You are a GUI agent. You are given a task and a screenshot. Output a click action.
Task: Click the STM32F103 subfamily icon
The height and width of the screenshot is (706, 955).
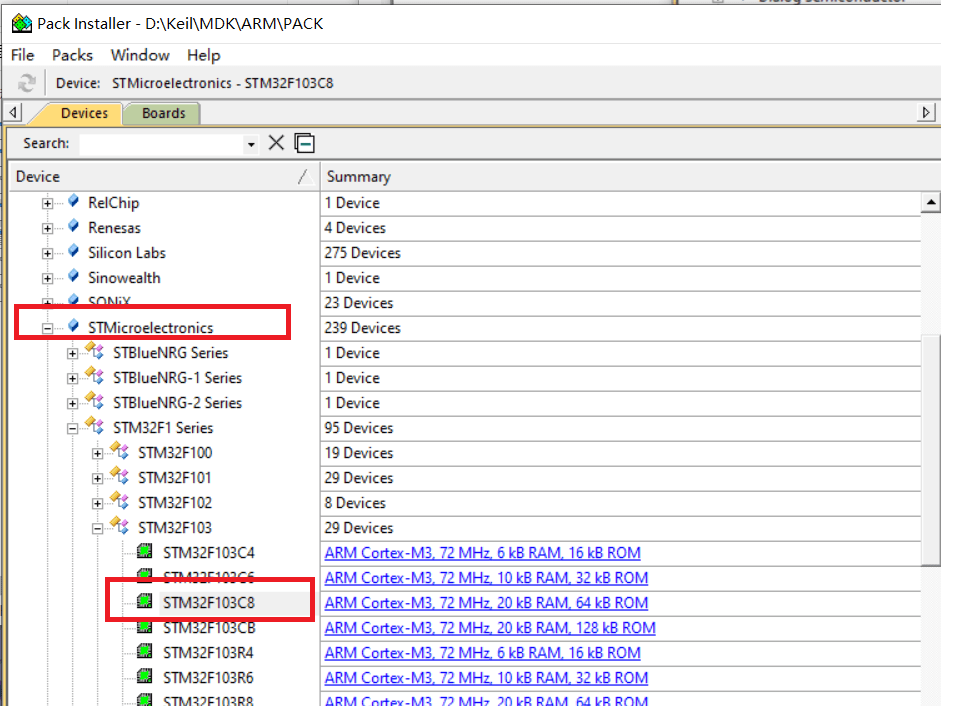click(x=119, y=526)
